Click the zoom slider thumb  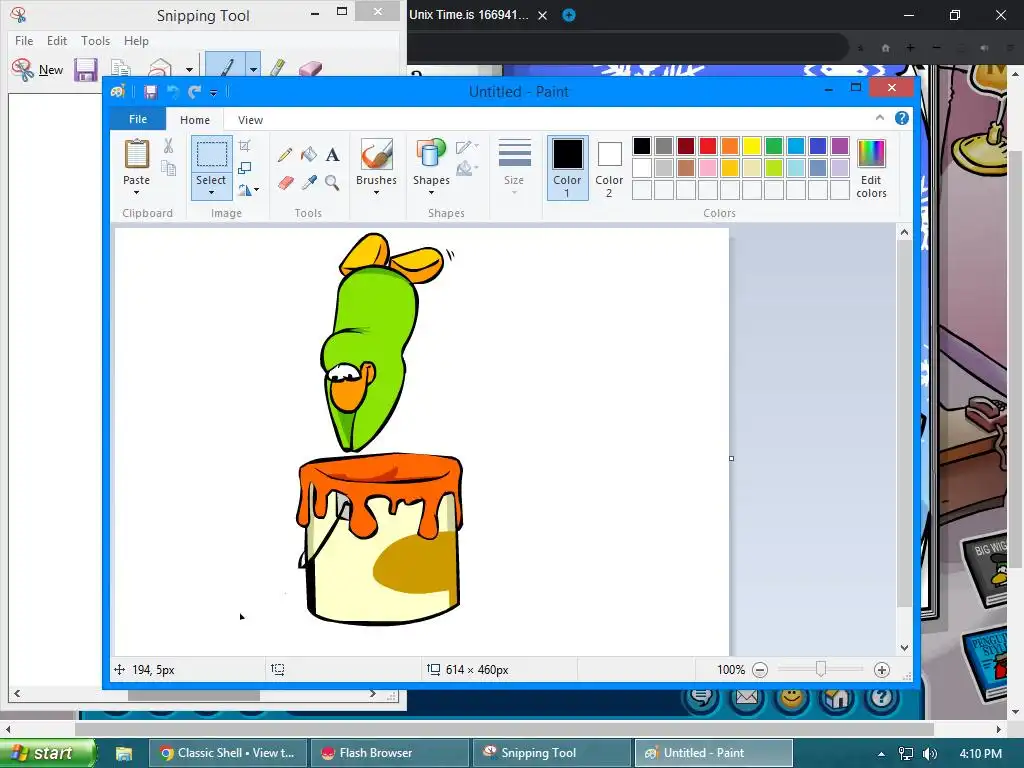[821, 669]
